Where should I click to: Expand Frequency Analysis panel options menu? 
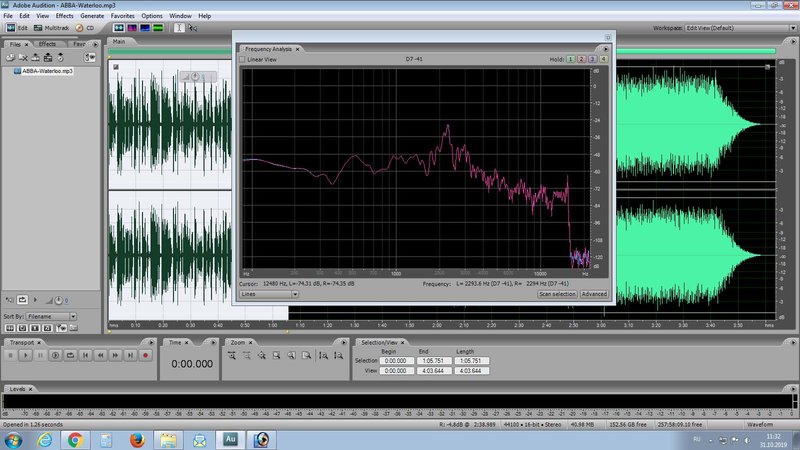pyautogui.click(x=605, y=49)
